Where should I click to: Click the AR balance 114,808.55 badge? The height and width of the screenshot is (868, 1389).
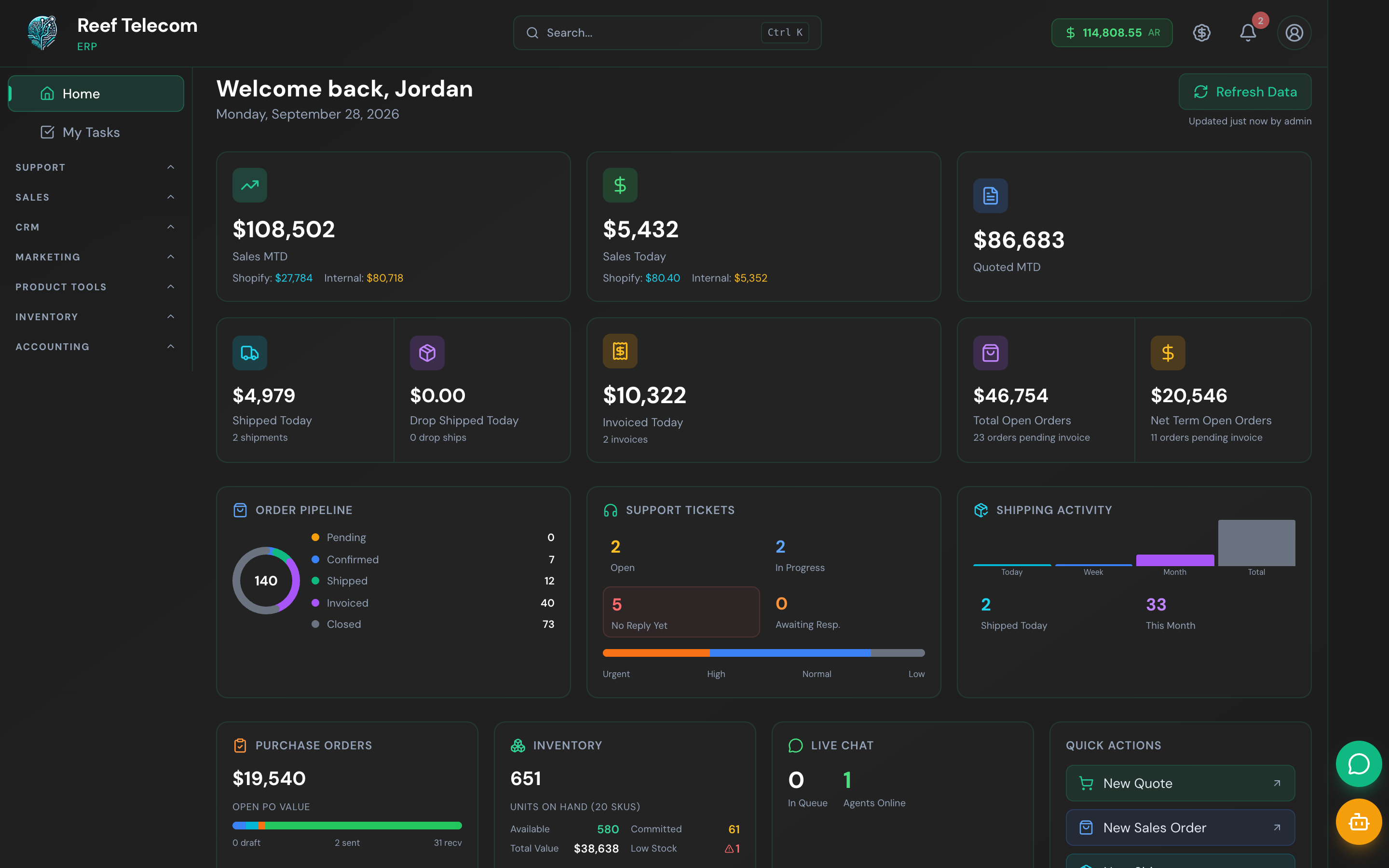[x=1112, y=33]
